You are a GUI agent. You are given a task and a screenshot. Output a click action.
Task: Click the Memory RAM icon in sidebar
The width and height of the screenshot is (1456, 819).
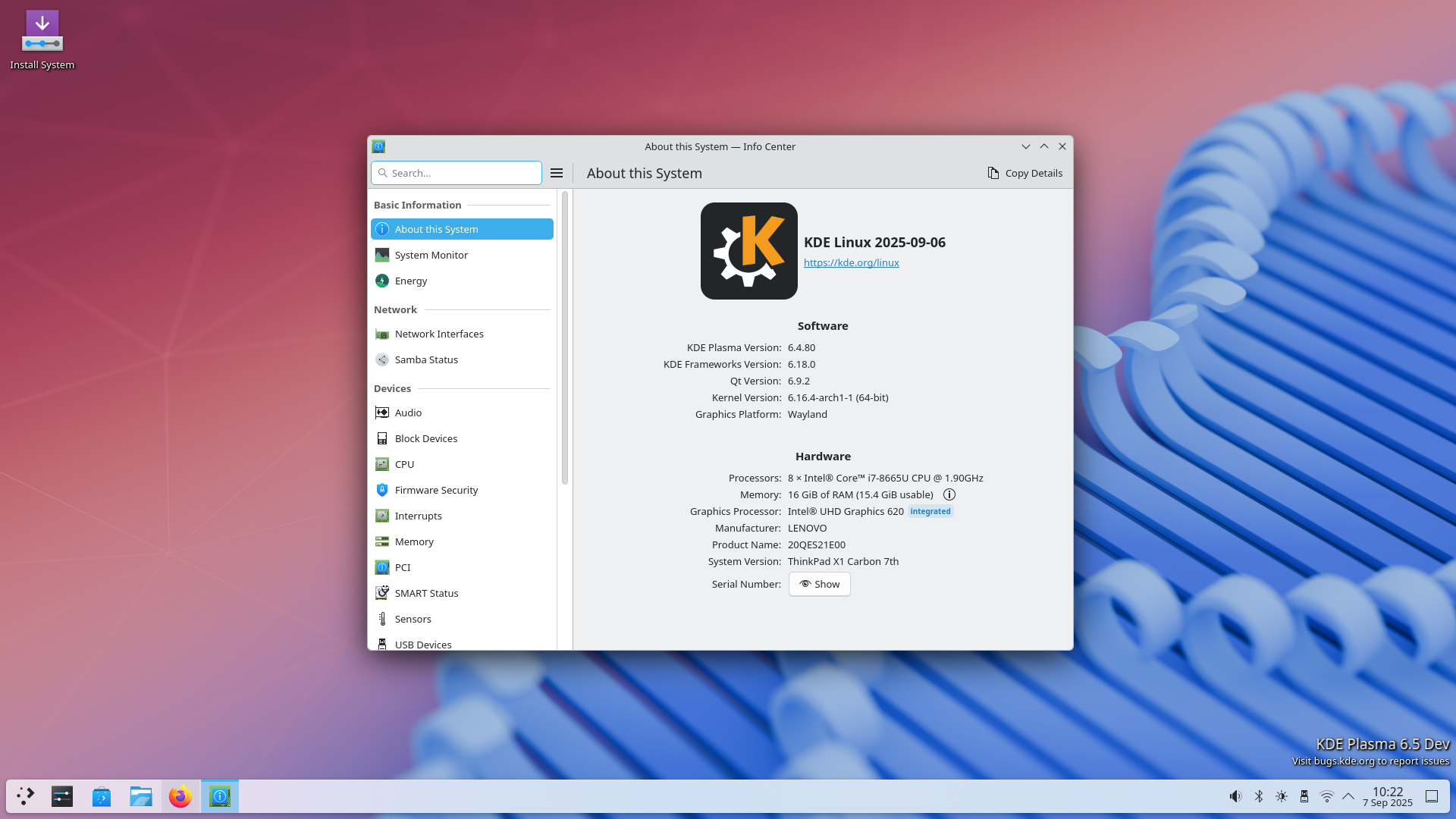click(x=382, y=541)
